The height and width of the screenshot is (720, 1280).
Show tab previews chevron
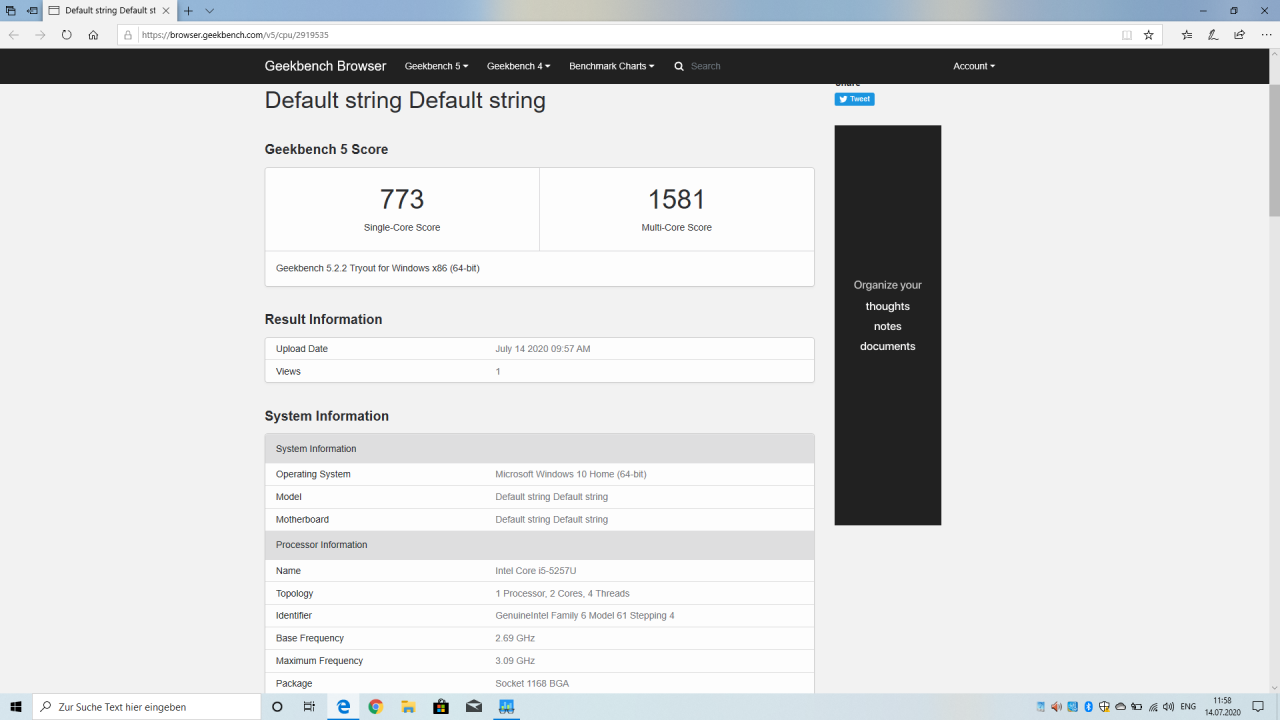point(210,10)
